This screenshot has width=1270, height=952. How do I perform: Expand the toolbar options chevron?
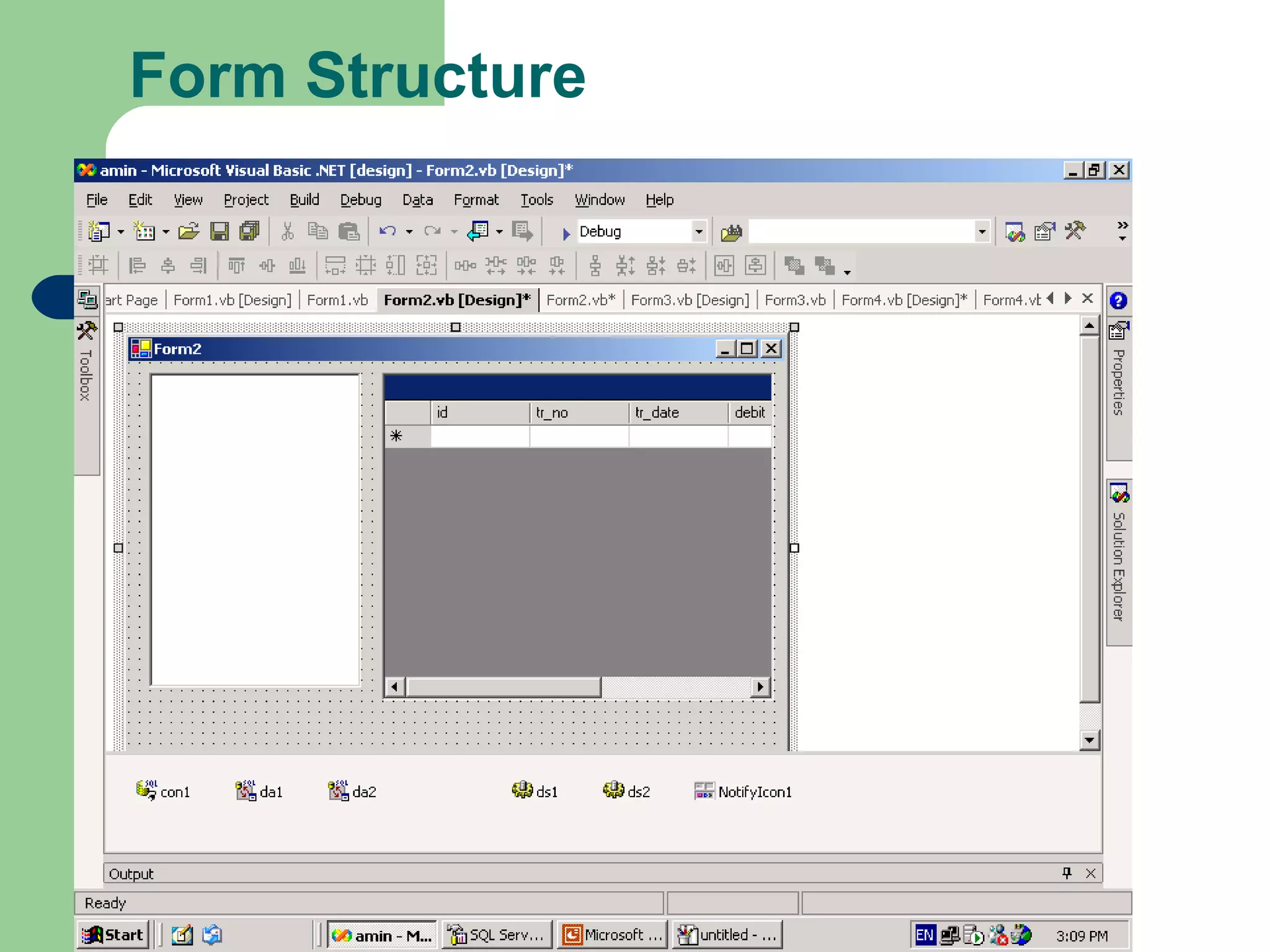click(x=1122, y=231)
